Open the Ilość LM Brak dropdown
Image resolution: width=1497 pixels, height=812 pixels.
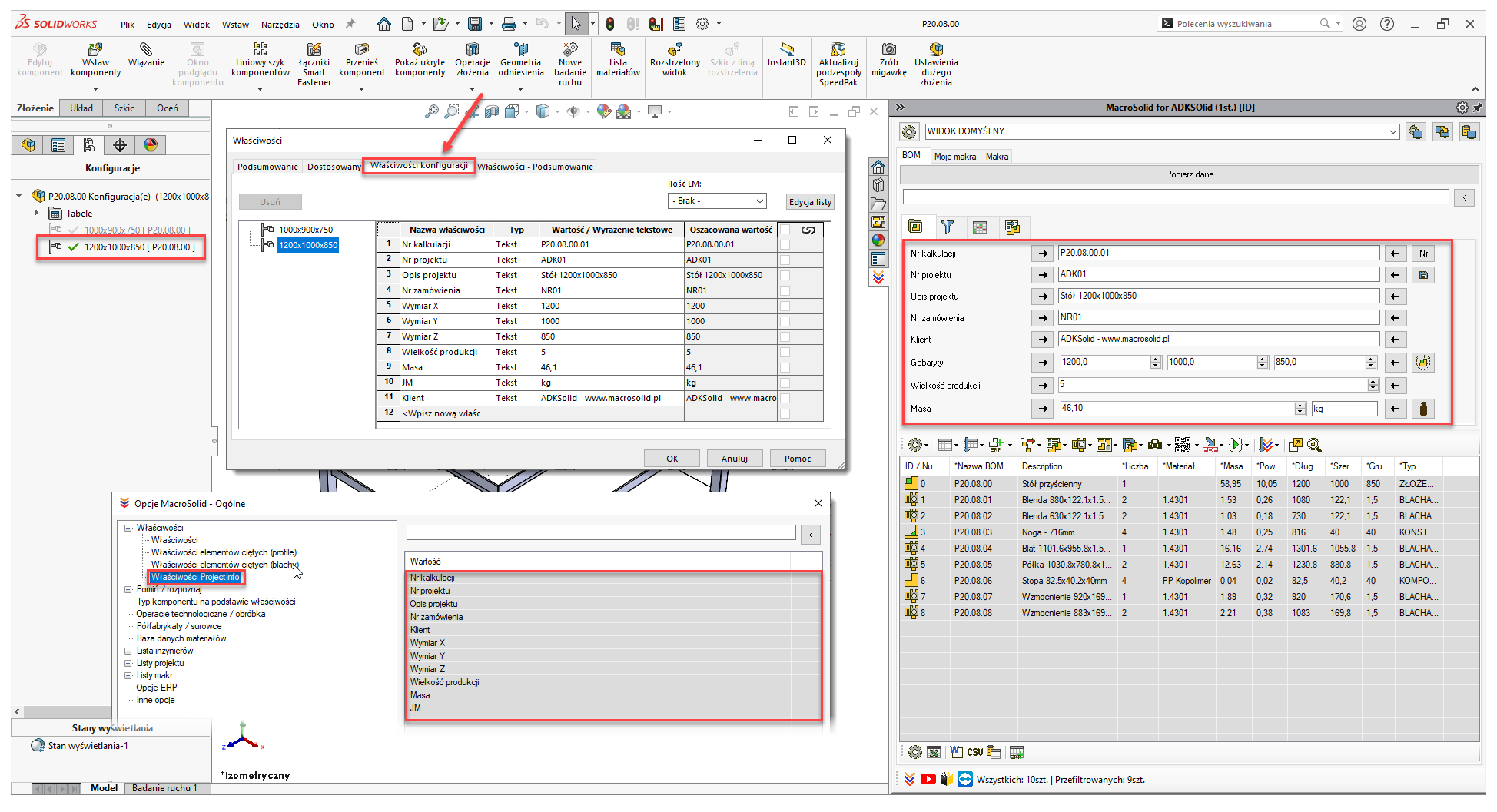(x=718, y=201)
